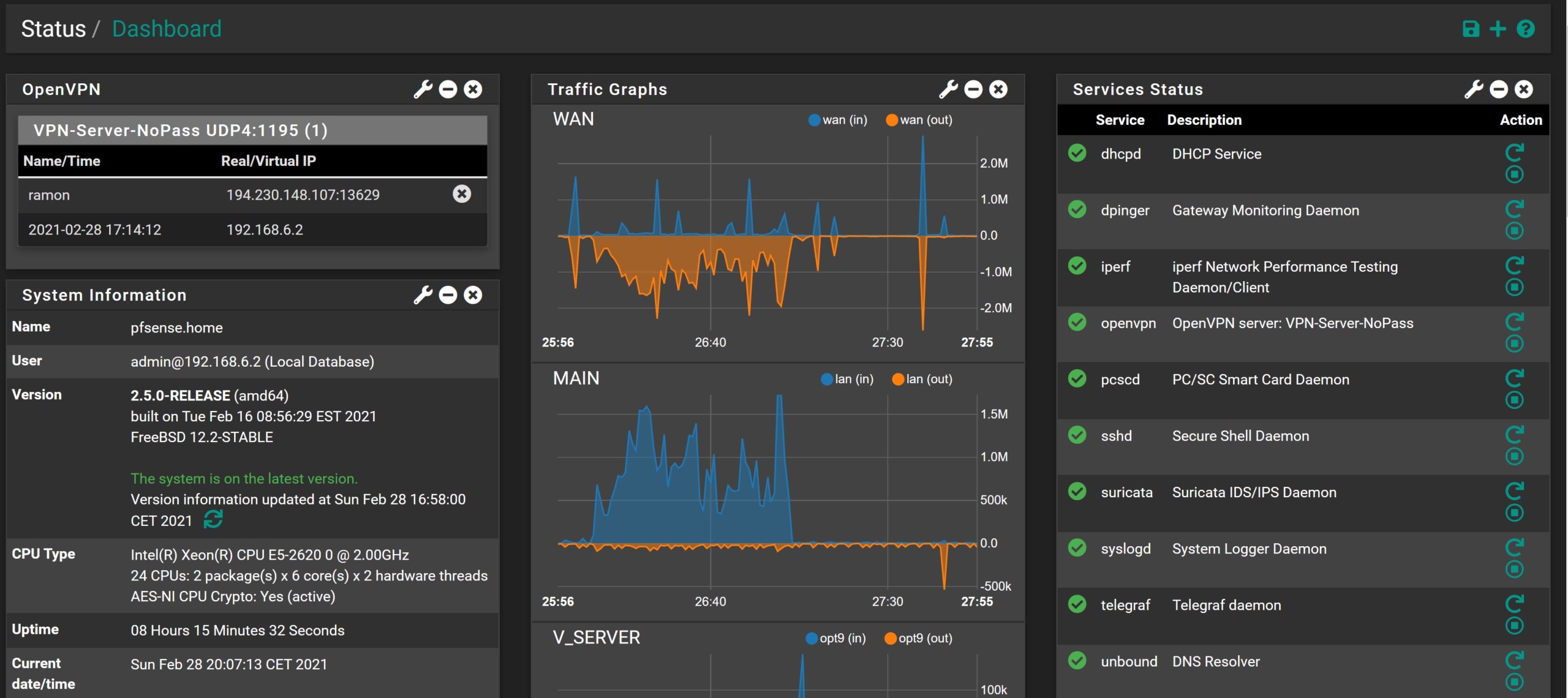
Task: Open the Dashboard breadcrumb link
Action: pyautogui.click(x=167, y=29)
